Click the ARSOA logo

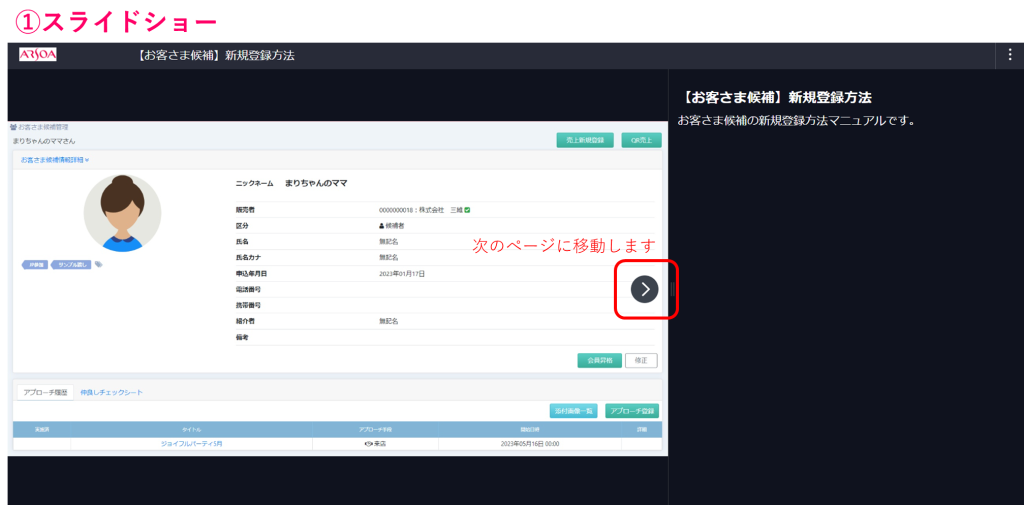(x=38, y=55)
